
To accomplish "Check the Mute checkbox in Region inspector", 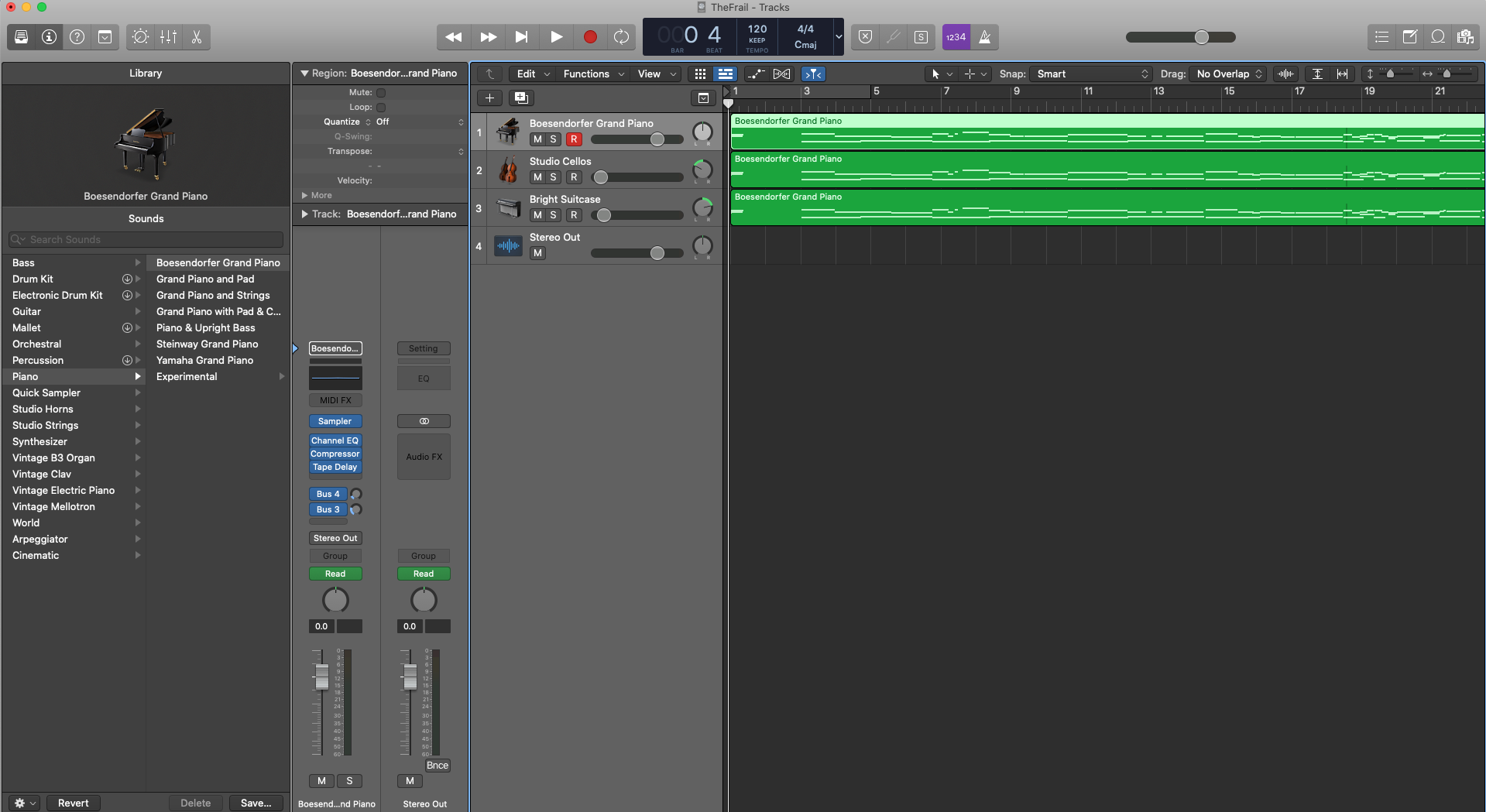I will coord(381,92).
